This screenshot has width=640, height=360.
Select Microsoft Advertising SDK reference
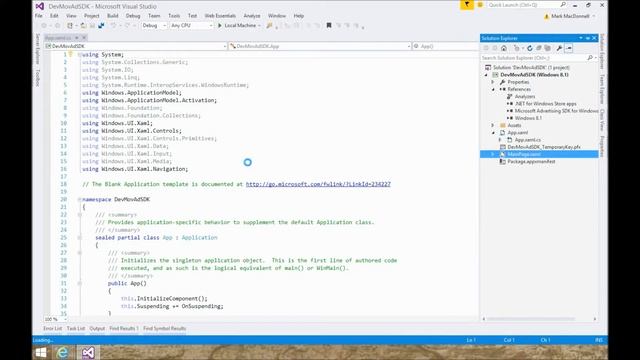click(556, 111)
